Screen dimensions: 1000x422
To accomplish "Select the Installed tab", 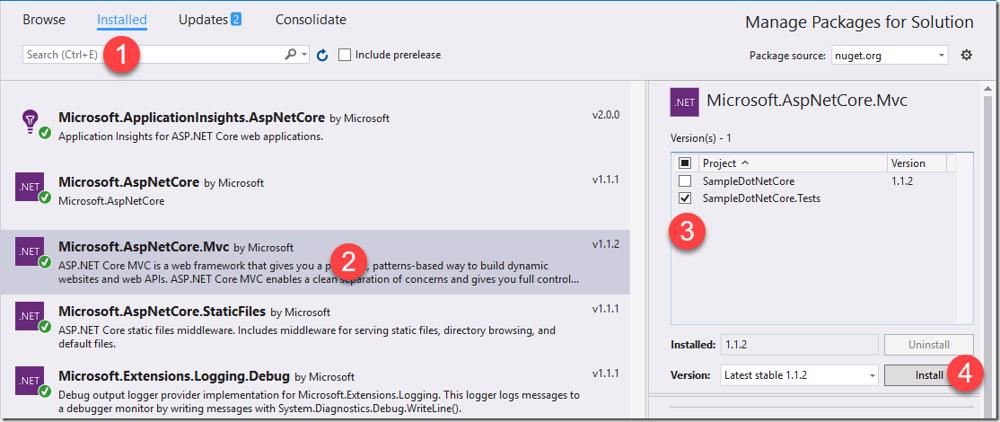I will (122, 20).
